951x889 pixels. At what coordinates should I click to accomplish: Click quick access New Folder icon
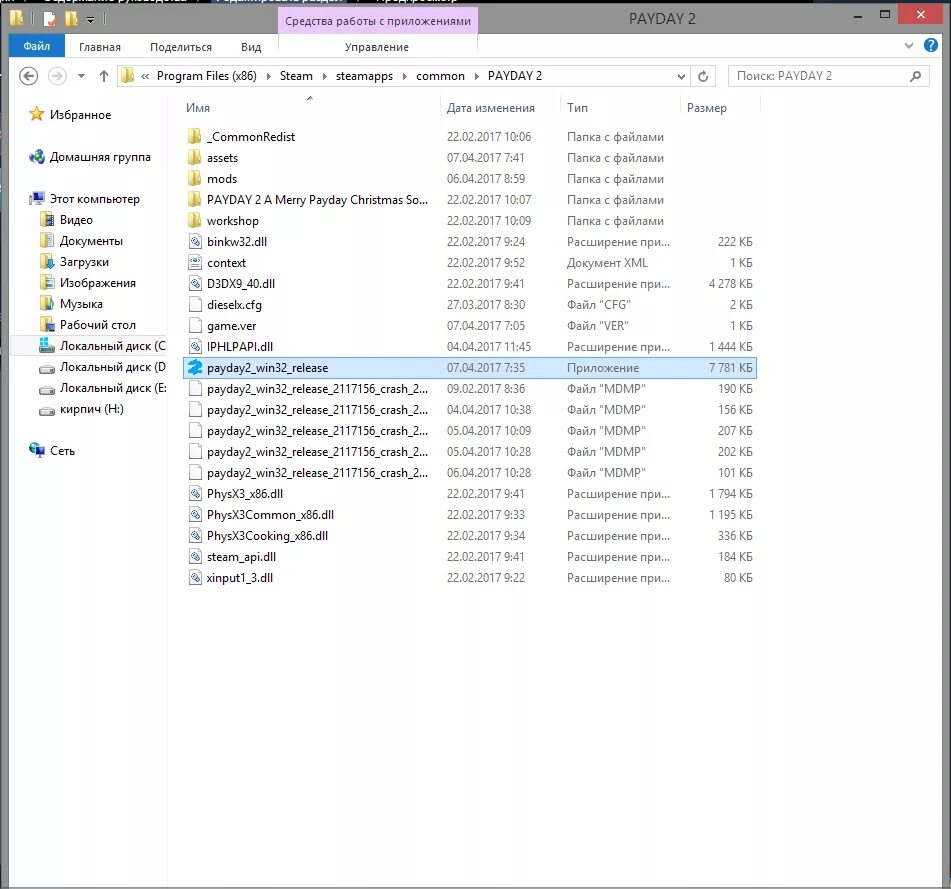click(x=71, y=19)
